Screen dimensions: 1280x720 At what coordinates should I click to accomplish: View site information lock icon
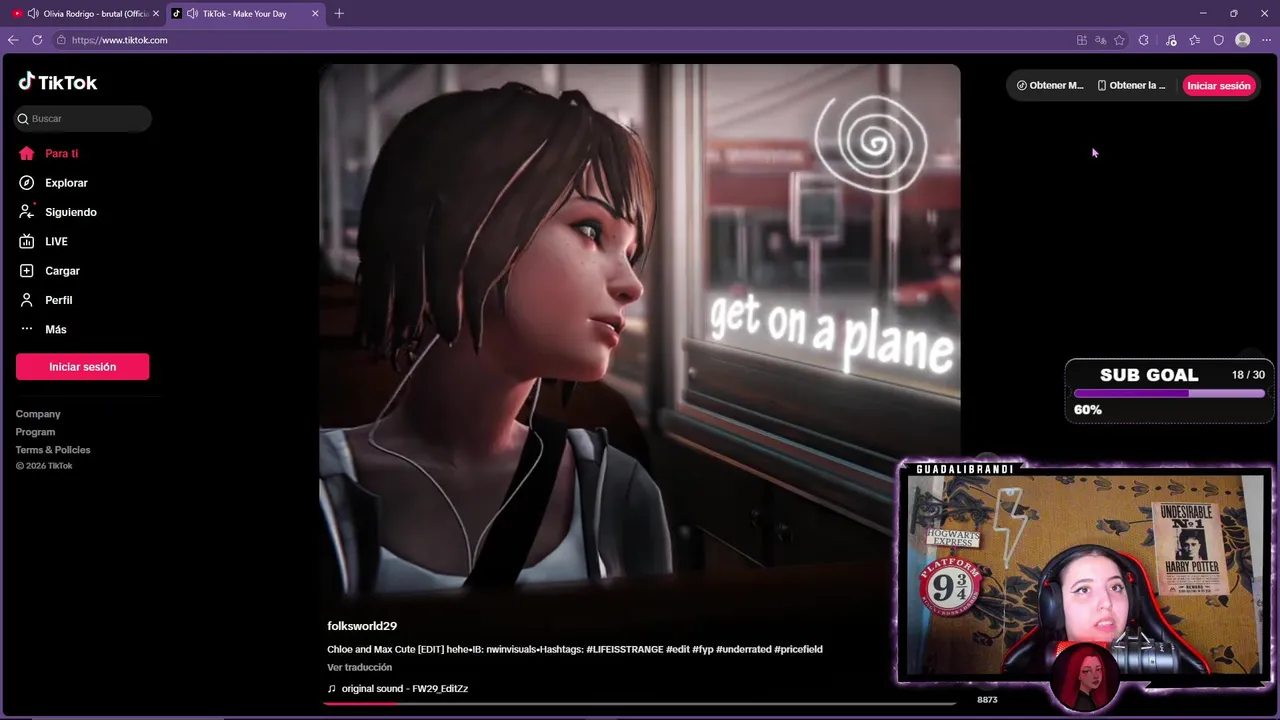point(61,40)
